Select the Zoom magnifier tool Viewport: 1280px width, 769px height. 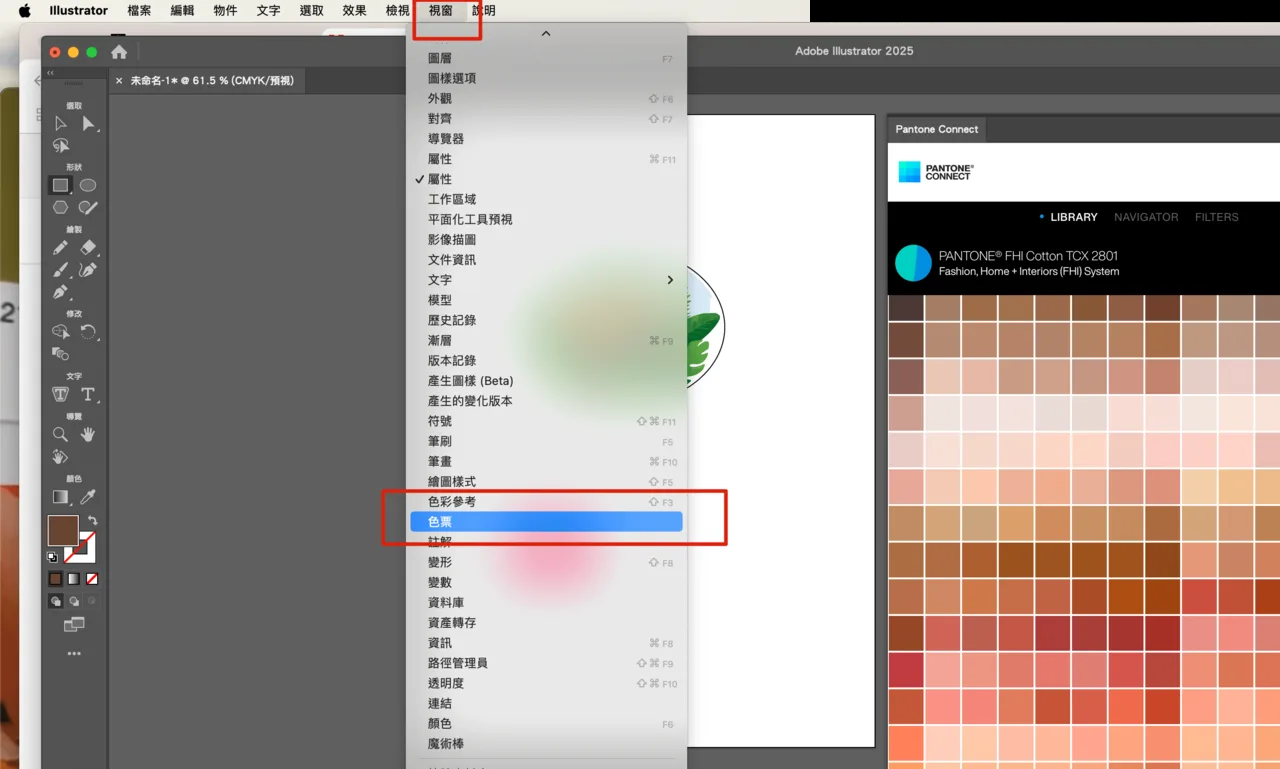(x=61, y=434)
